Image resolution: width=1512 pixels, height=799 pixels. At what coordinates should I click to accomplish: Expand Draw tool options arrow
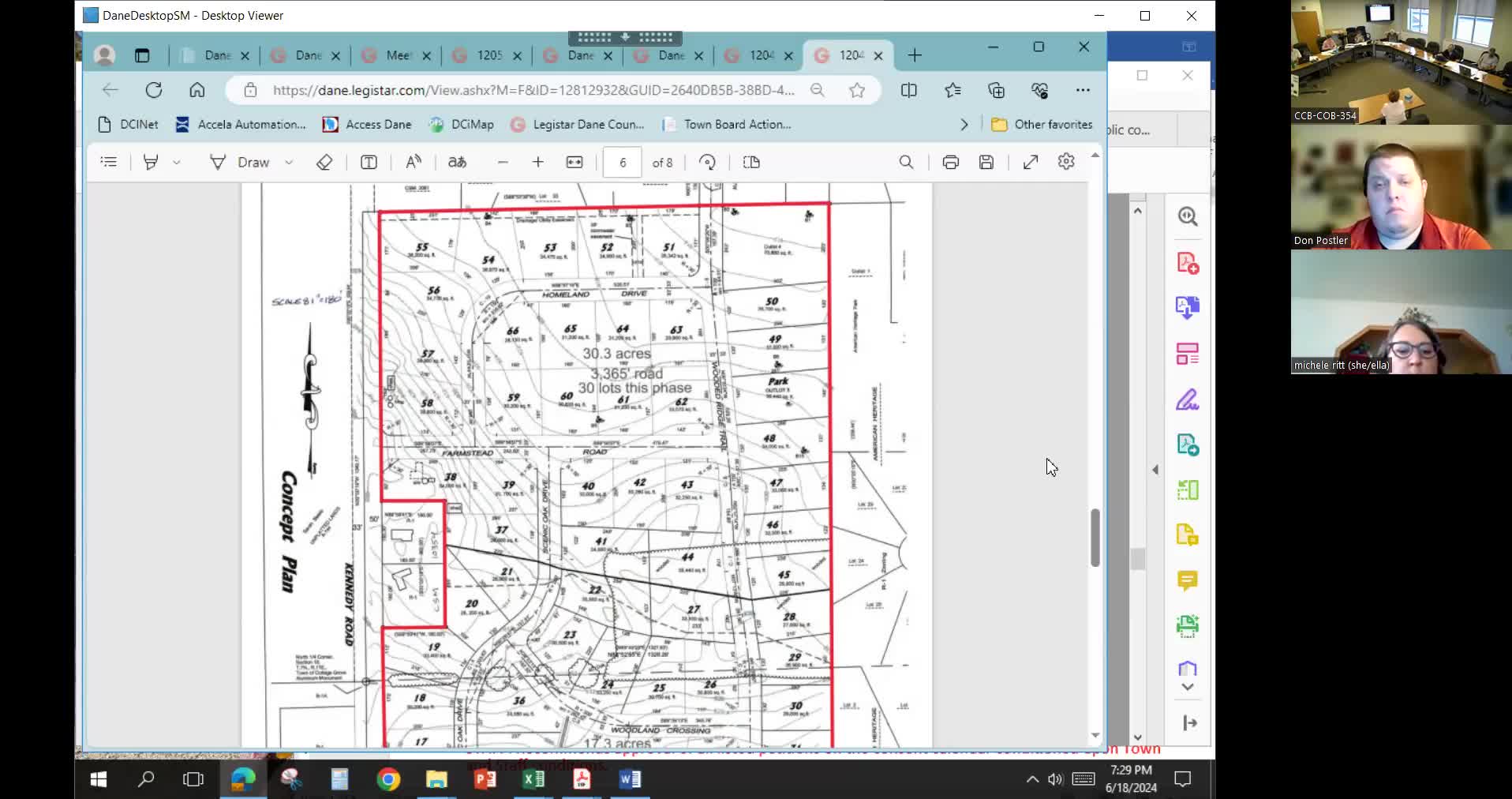coord(289,162)
